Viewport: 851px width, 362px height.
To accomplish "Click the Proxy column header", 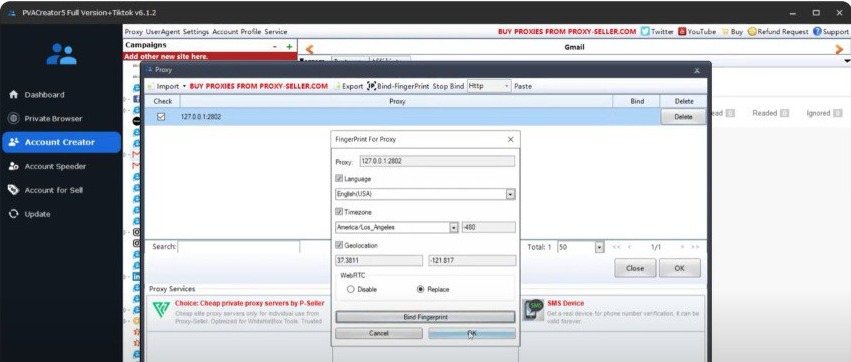I will [x=397, y=101].
